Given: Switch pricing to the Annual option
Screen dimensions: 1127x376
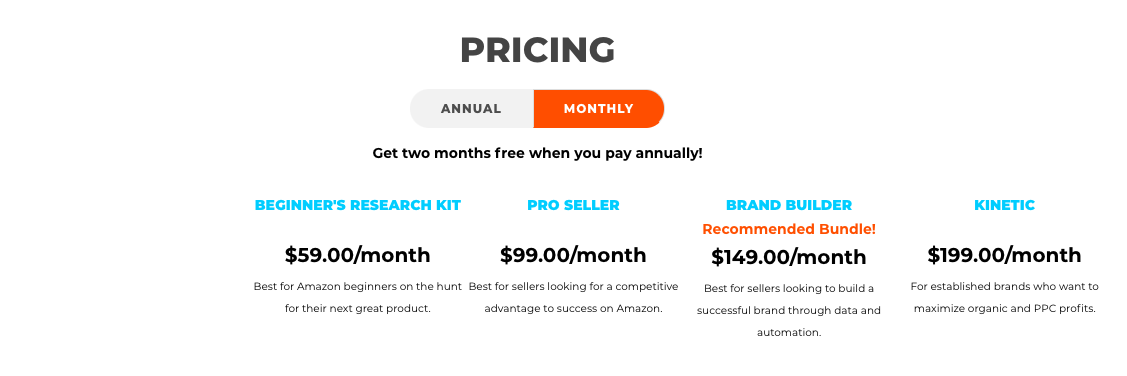Looking at the screenshot, I should point(472,109).
